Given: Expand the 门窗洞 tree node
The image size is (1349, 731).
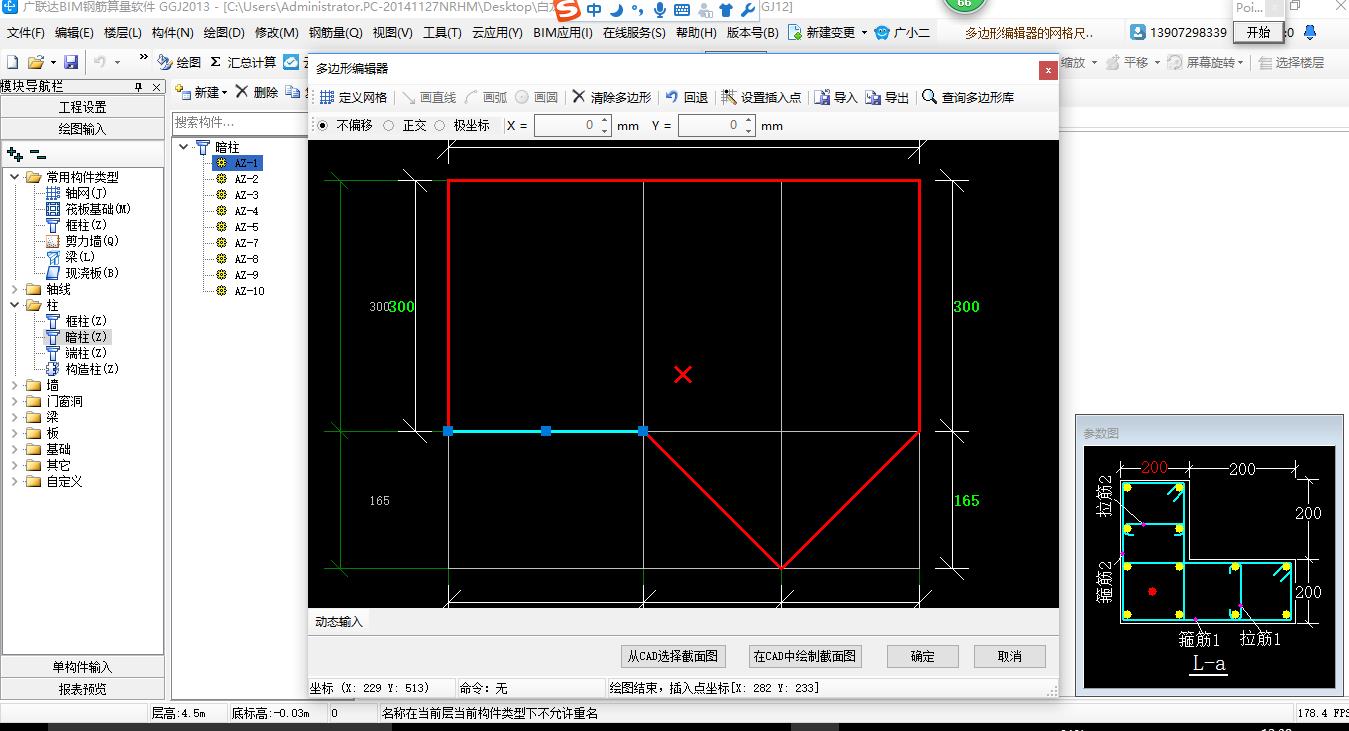Looking at the screenshot, I should pos(14,401).
